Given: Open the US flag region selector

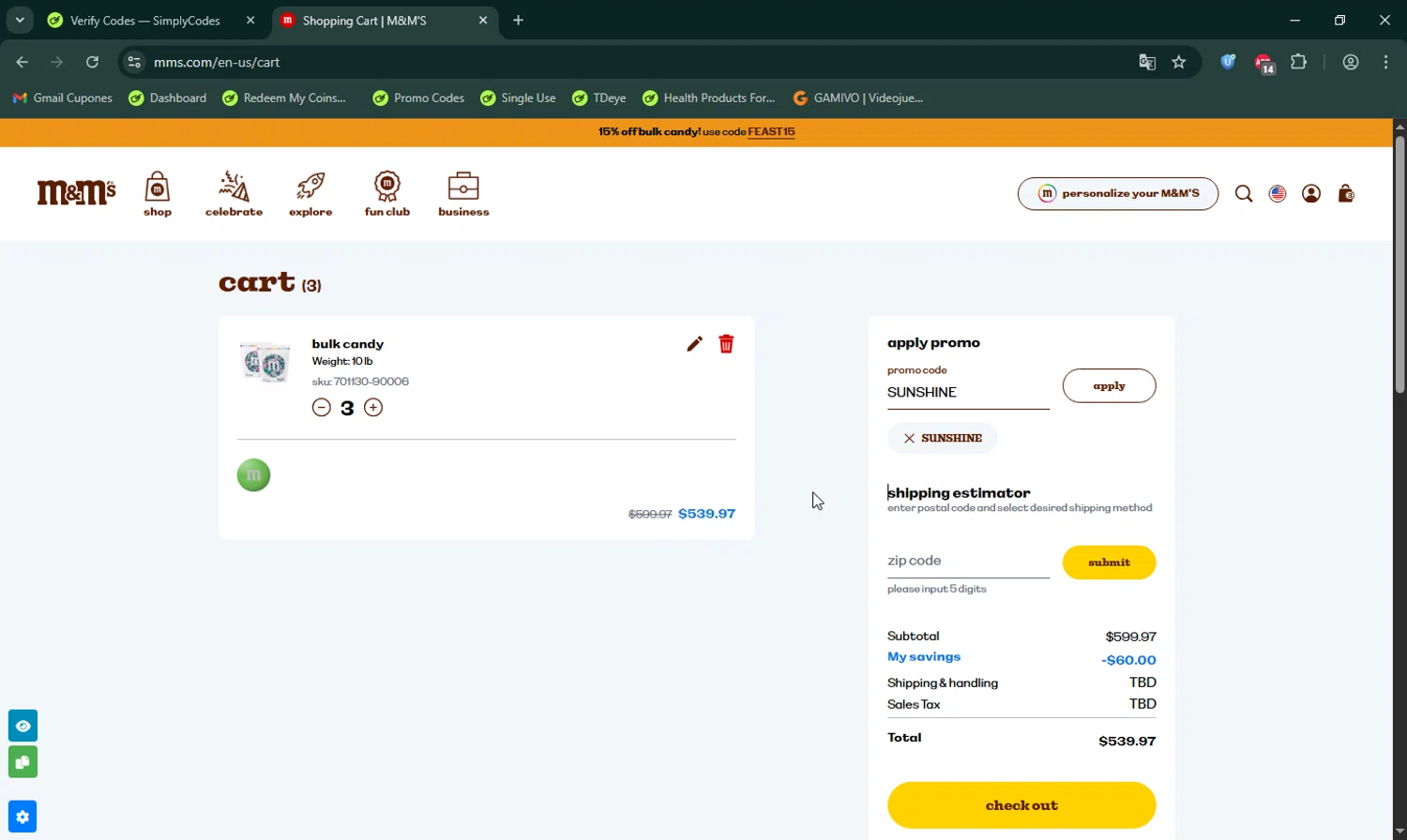Looking at the screenshot, I should coord(1278,194).
